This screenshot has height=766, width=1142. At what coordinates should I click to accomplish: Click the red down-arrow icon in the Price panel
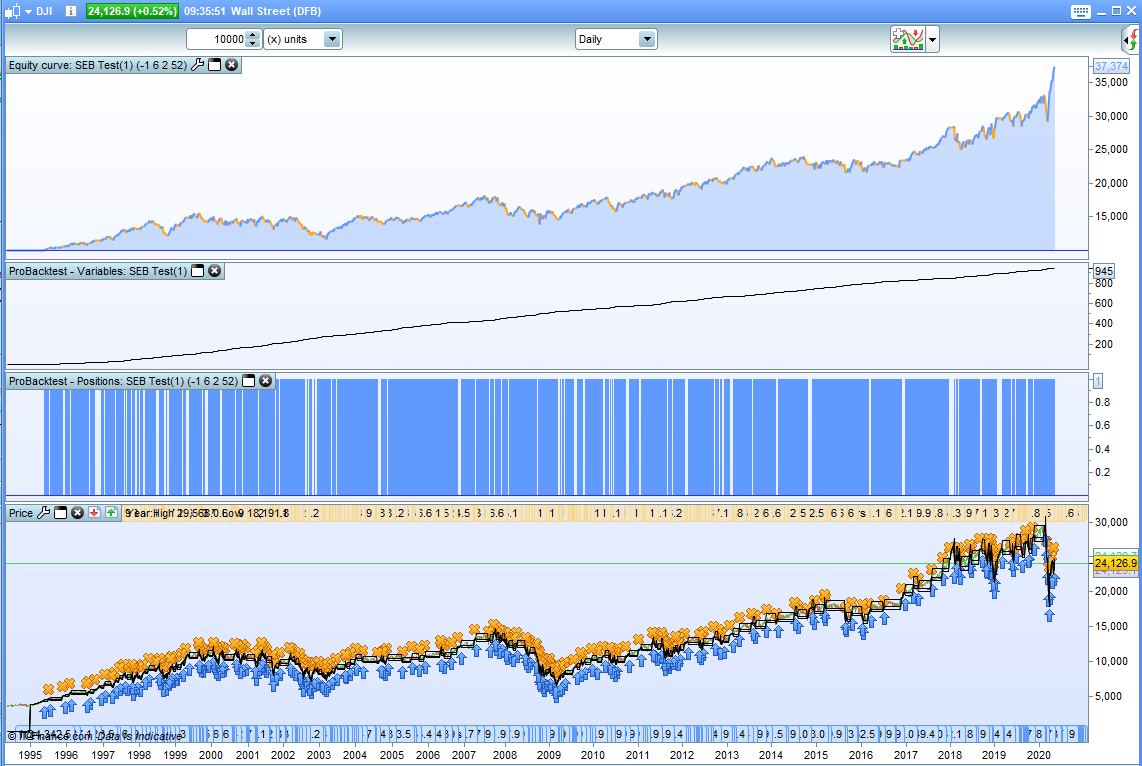tap(94, 513)
